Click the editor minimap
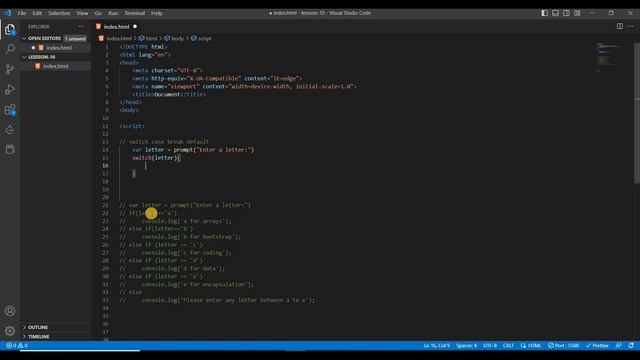The height and width of the screenshot is (360, 640). pyautogui.click(x=609, y=57)
